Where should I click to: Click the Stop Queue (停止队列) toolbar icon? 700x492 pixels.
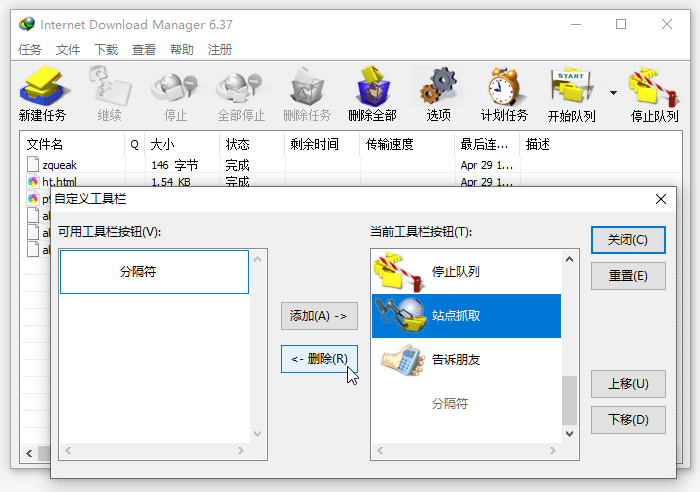coord(654,87)
